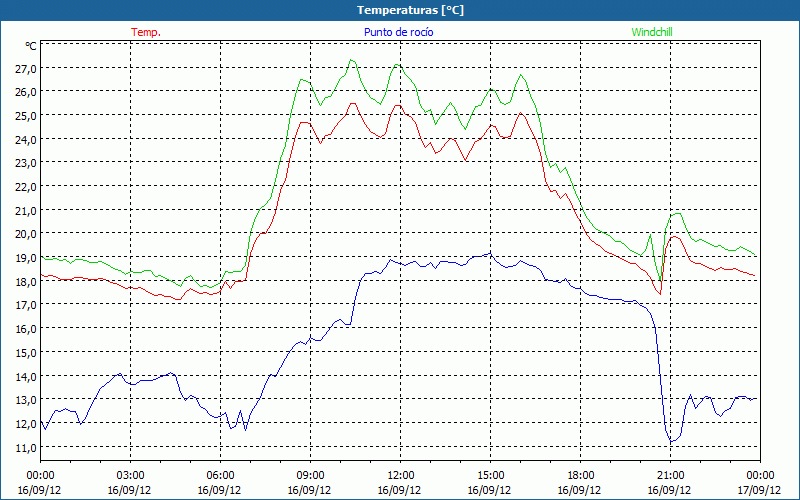This screenshot has height=500, width=800.
Task: Select the red 'Temp.' legend label
Action: point(146,32)
